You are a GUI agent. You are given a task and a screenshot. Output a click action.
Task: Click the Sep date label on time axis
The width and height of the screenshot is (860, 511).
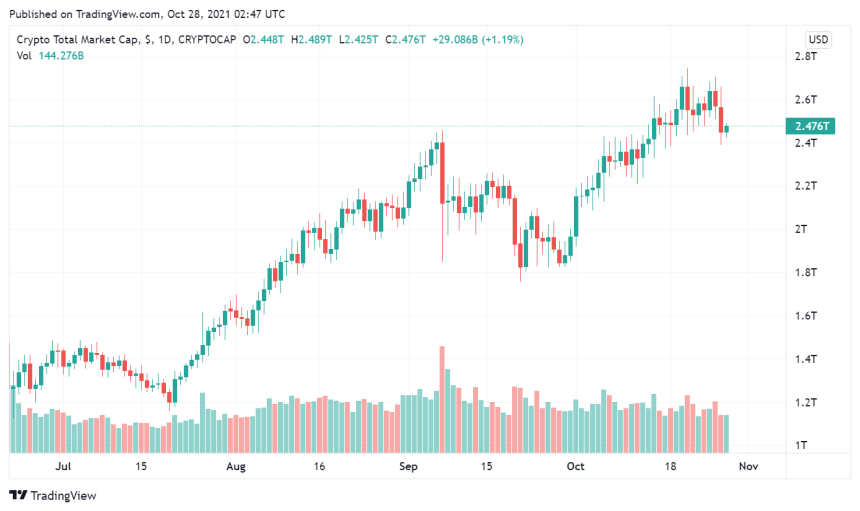[x=408, y=467]
